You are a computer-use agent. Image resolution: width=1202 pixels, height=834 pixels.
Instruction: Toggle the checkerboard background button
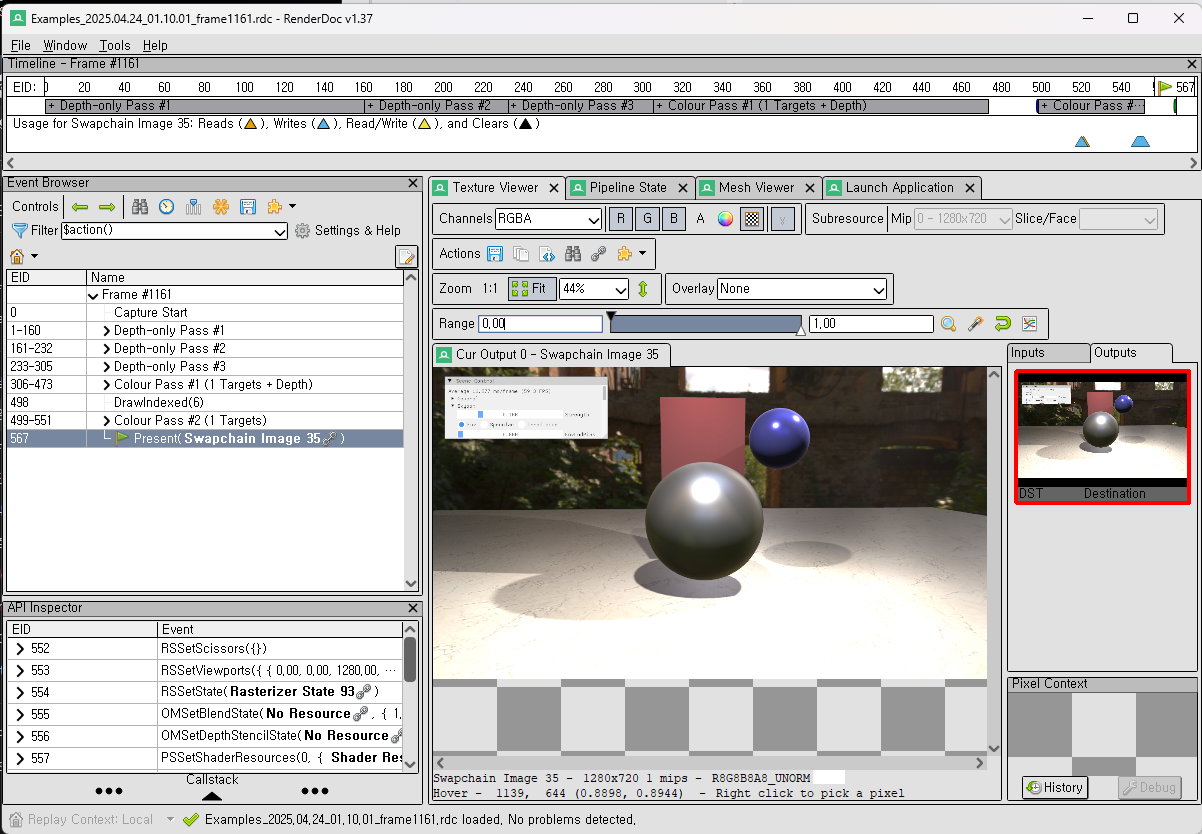tap(752, 219)
